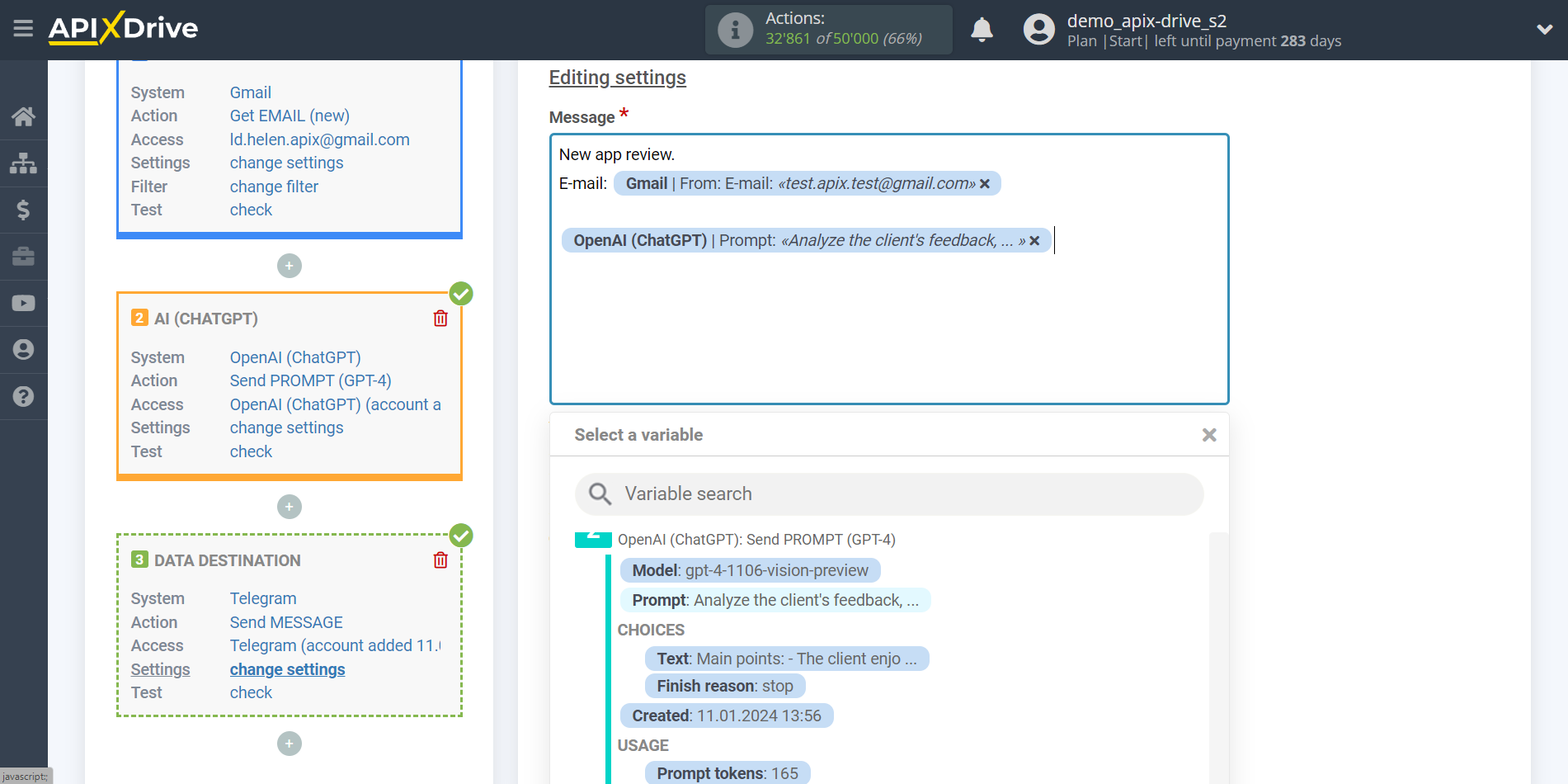
Task: Click the CHOICES section label
Action: [x=651, y=630]
